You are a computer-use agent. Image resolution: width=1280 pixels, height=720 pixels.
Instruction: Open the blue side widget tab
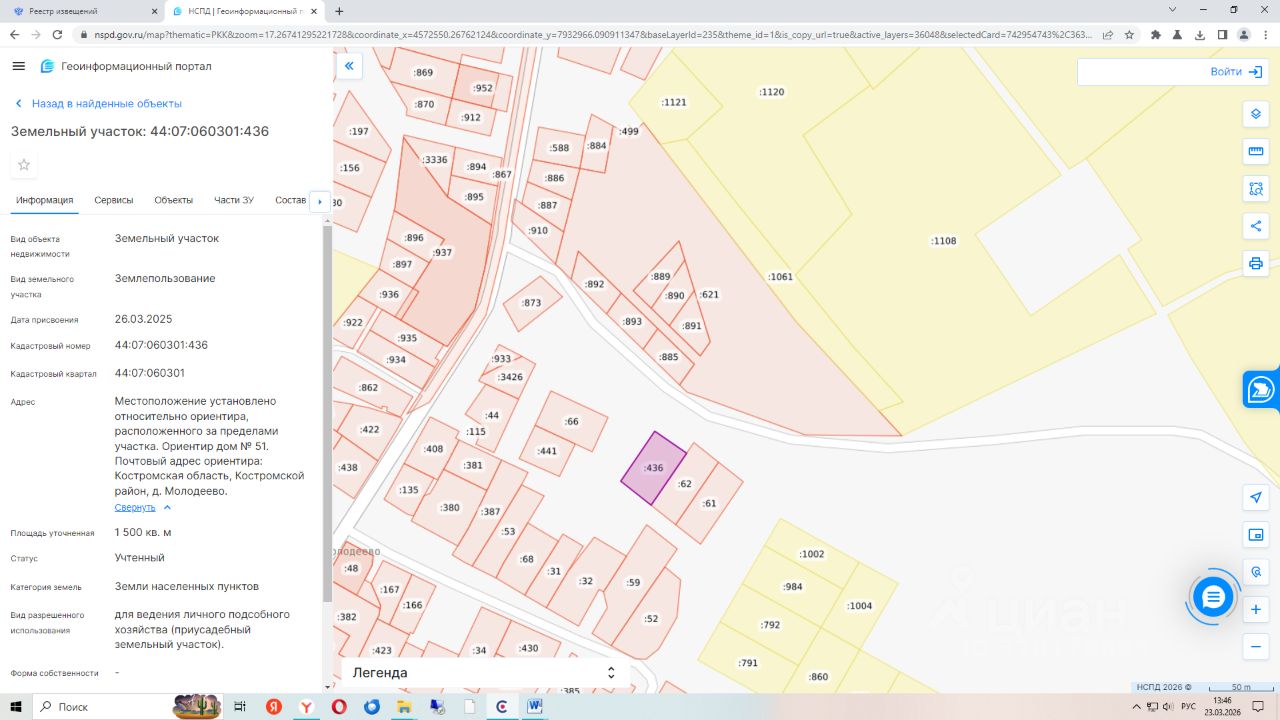tap(1262, 389)
